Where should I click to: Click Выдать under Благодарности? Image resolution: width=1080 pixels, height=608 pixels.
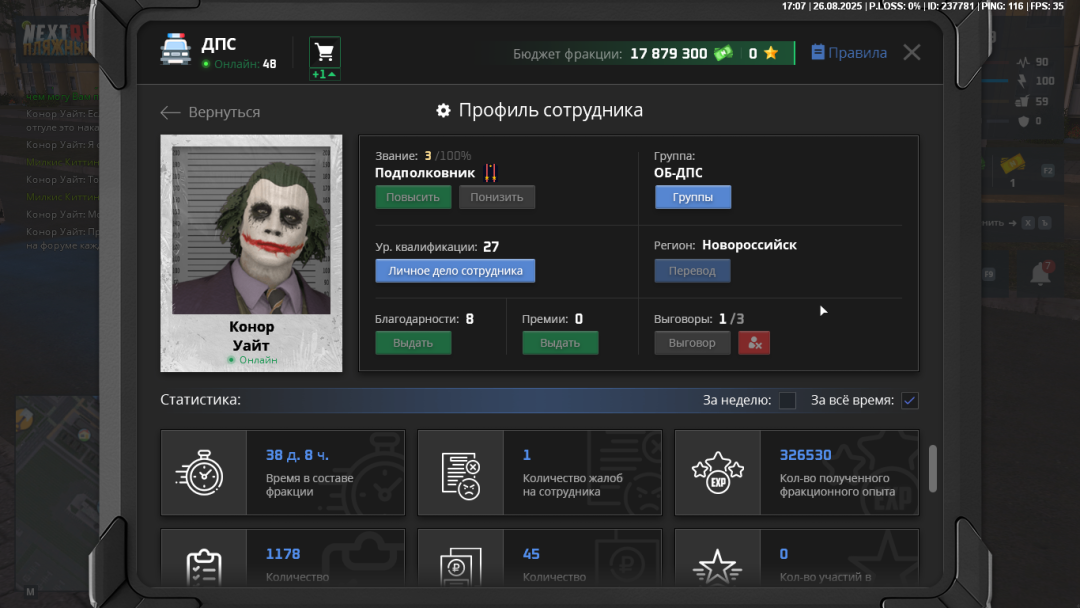click(x=413, y=343)
